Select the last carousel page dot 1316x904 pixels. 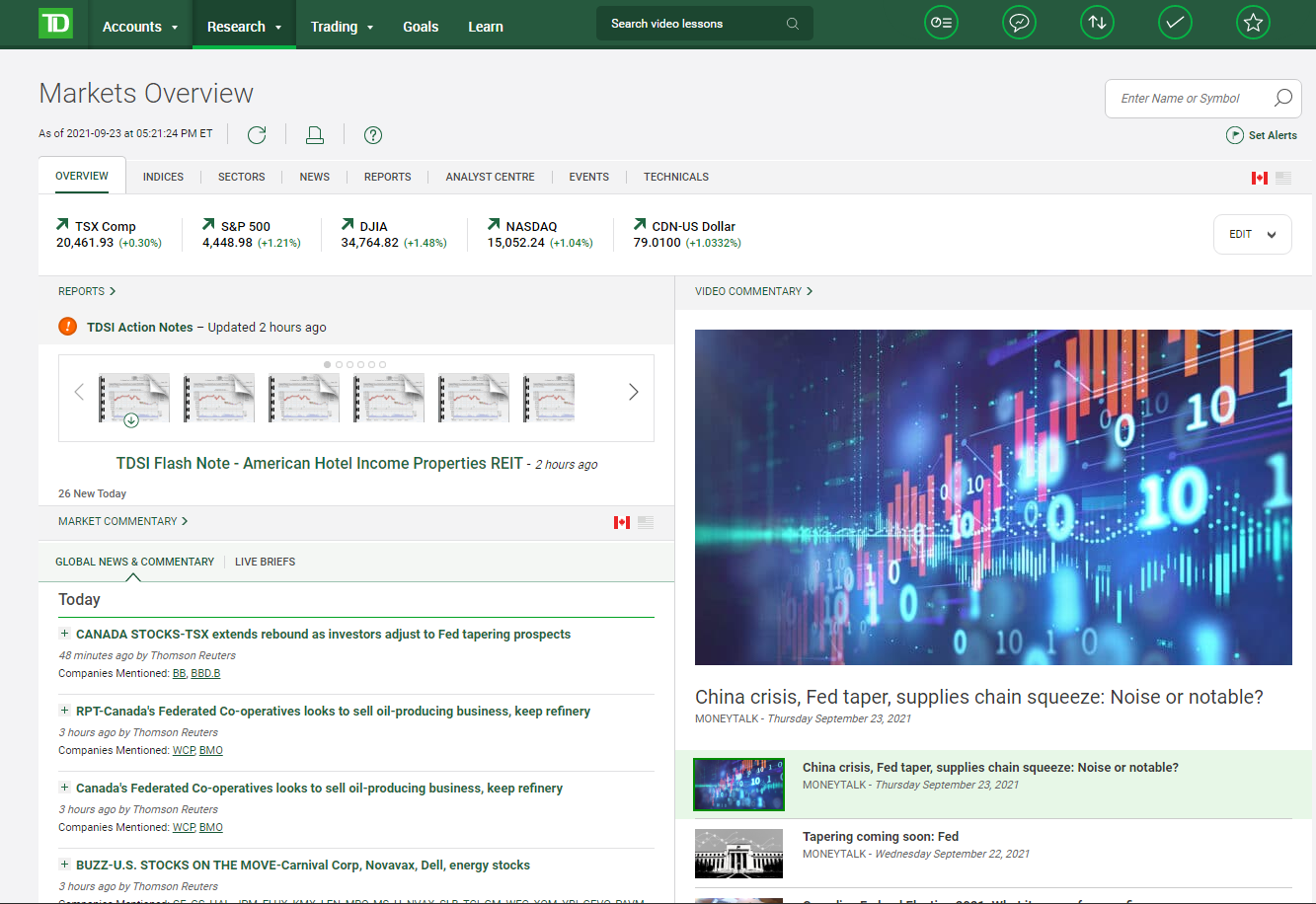point(382,364)
